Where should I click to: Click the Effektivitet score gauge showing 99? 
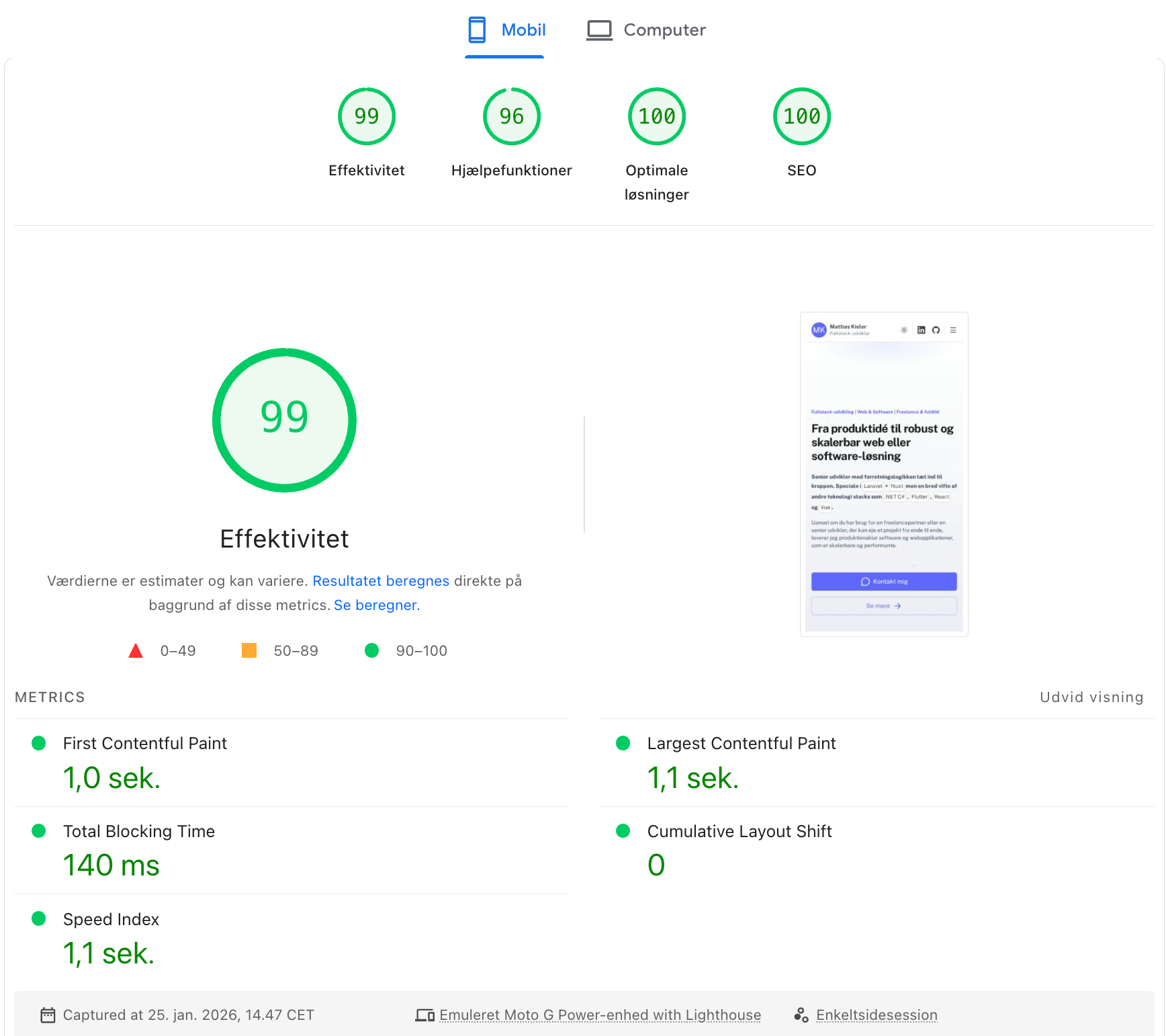[367, 116]
